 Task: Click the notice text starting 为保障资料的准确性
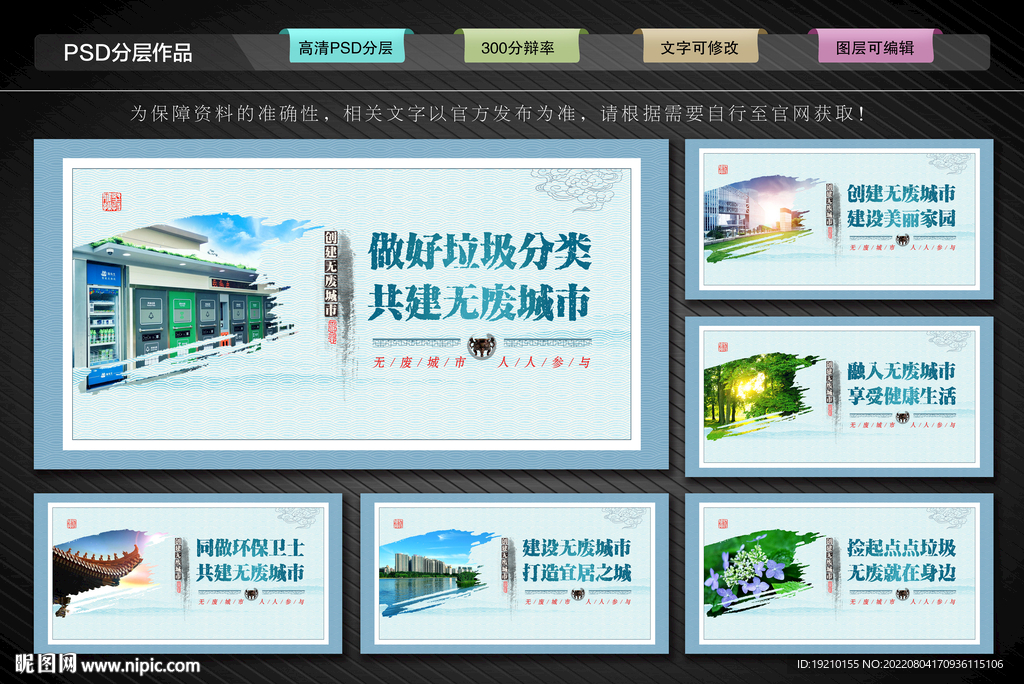point(498,114)
